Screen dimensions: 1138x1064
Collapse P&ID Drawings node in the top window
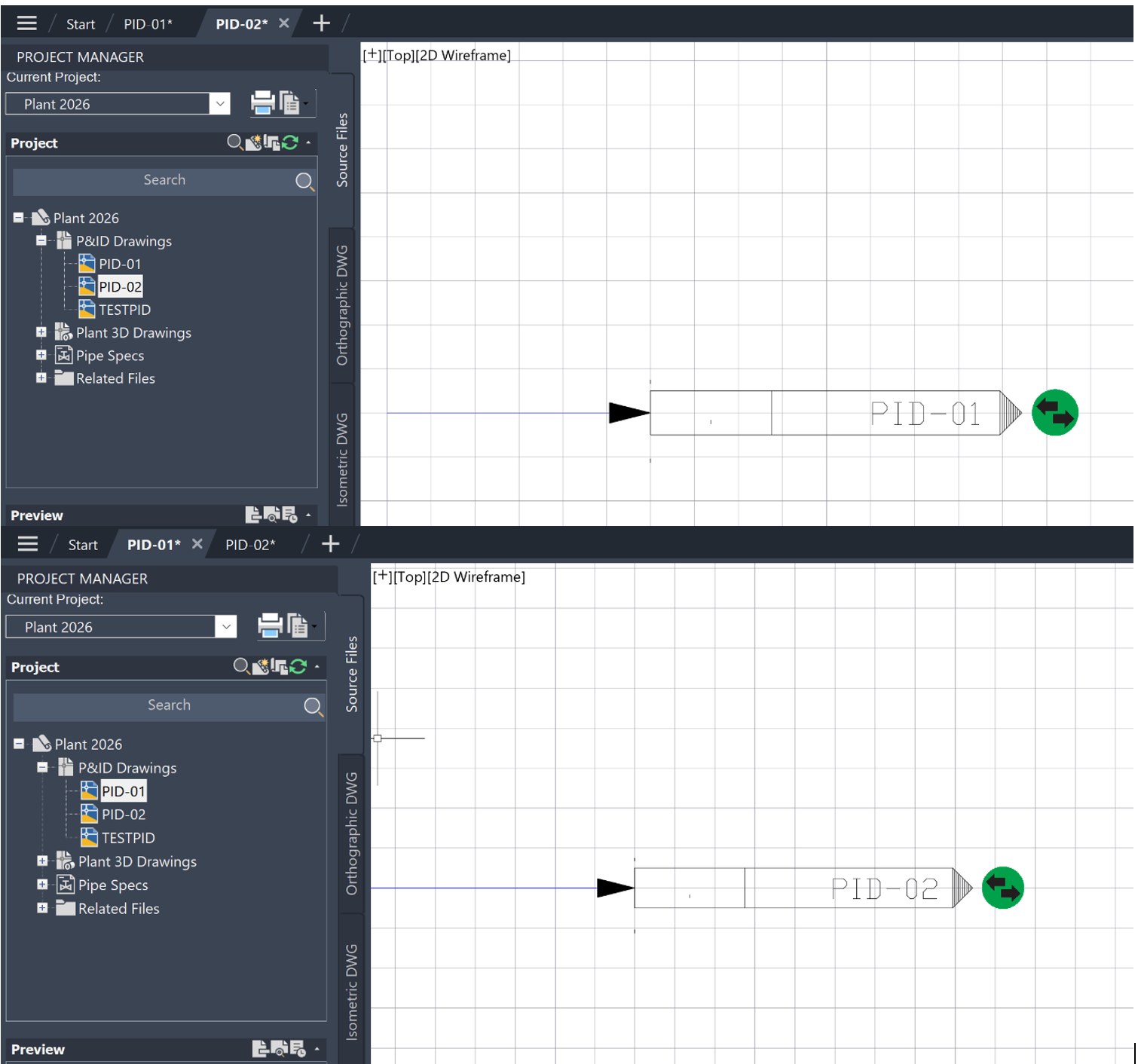pos(41,240)
